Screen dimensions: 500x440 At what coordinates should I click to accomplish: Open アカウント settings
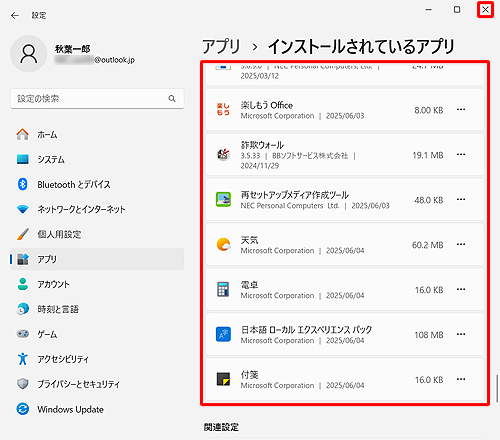click(97, 284)
